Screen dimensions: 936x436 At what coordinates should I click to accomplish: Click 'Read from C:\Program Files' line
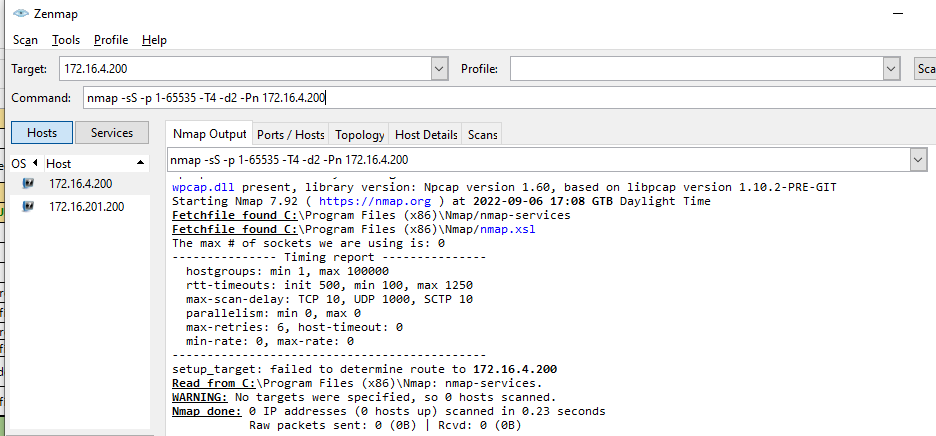(357, 383)
